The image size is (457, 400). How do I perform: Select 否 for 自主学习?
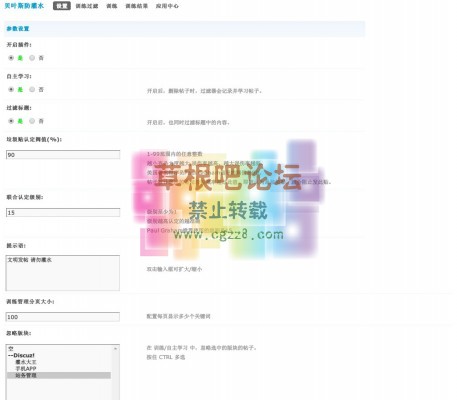point(32,89)
